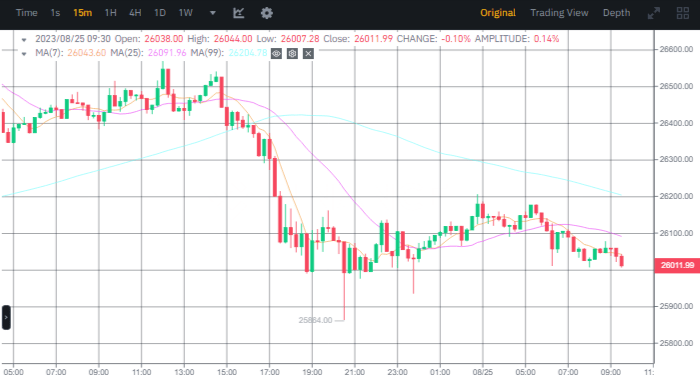Click the Open value 26038.00
The width and height of the screenshot is (700, 380).
pyautogui.click(x=163, y=39)
